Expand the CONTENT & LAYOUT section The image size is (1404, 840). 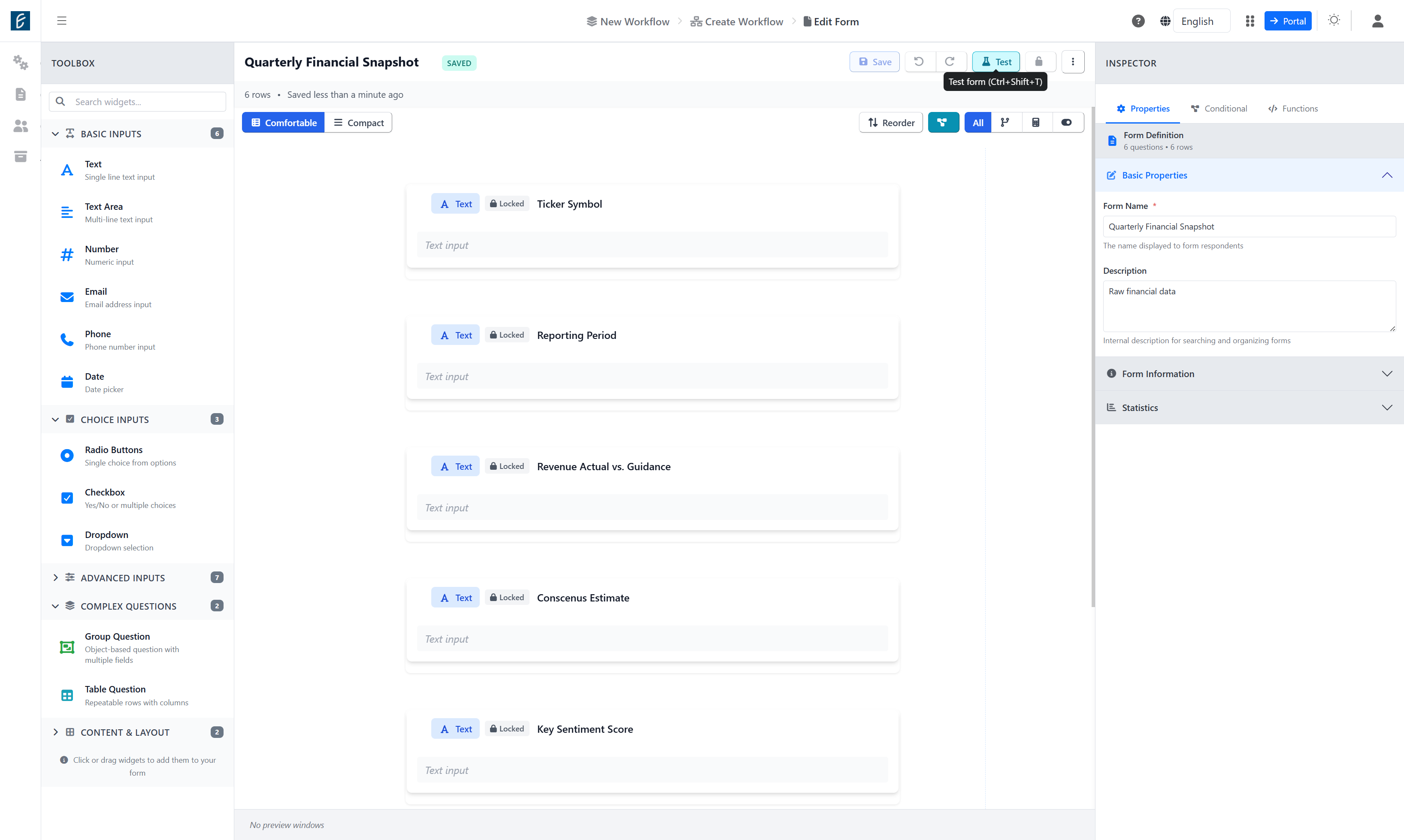137,732
